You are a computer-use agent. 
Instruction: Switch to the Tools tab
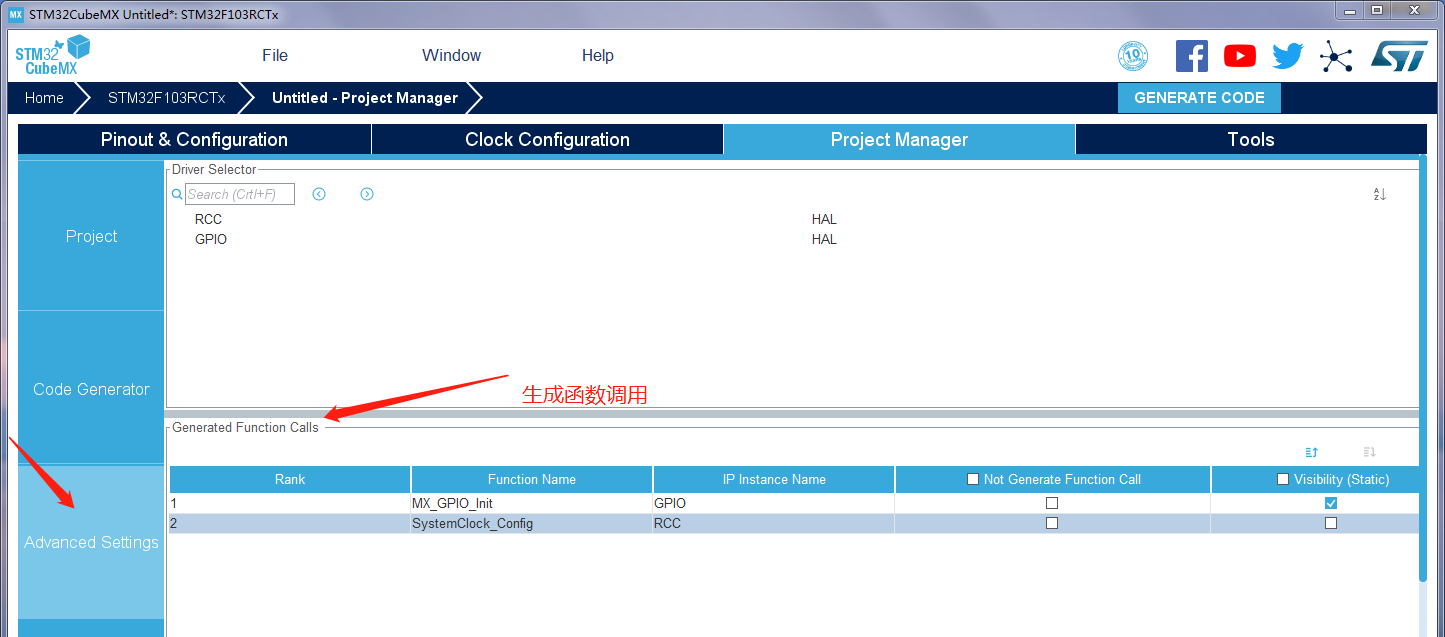[x=1251, y=139]
